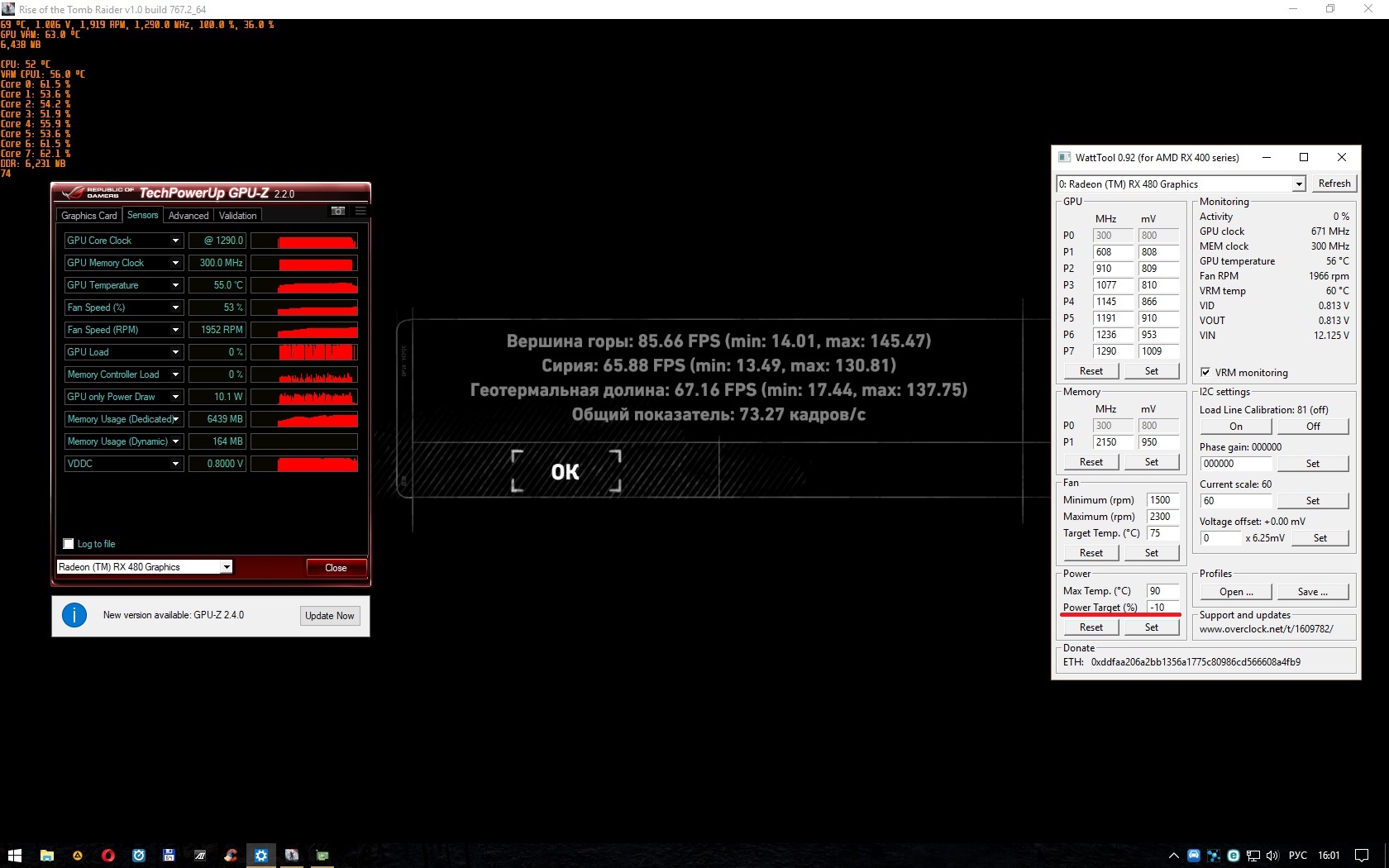Screen dimensions: 1389x868
Task: Launch the AIMP player taskbar icon
Action: pos(78,856)
